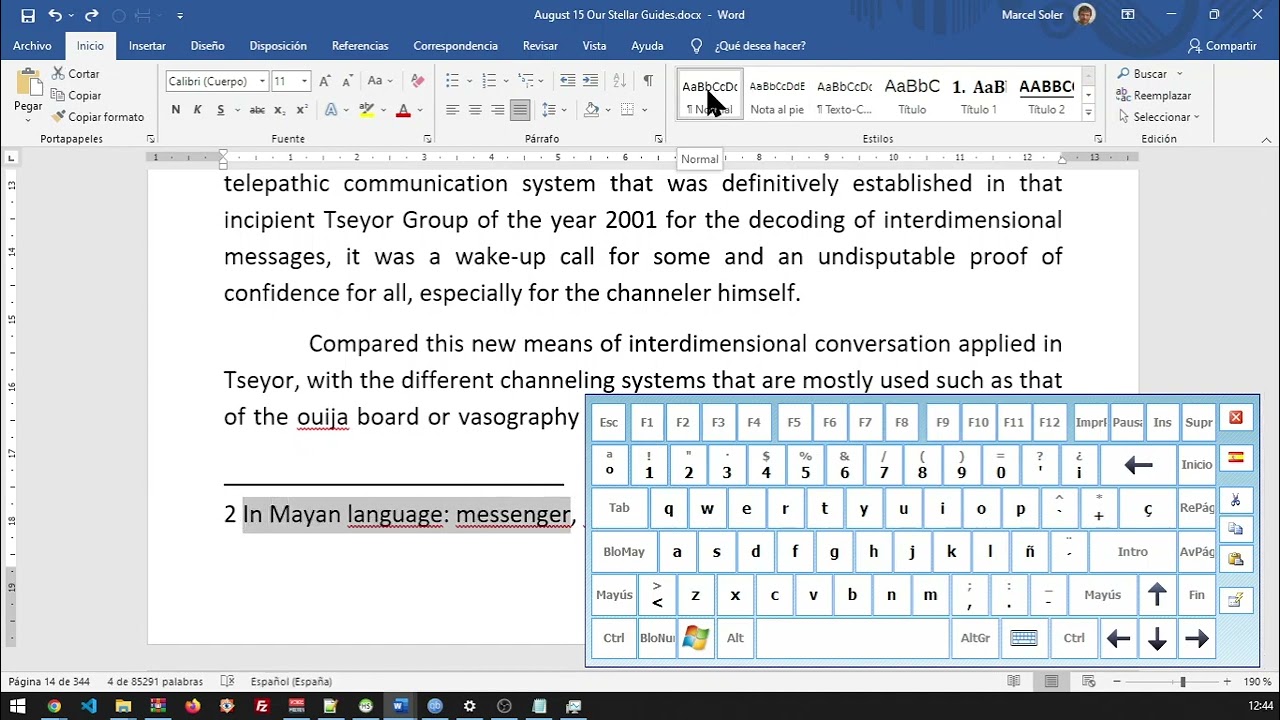Open Firefox from the taskbar
1280x720 pixels.
(x=192, y=706)
